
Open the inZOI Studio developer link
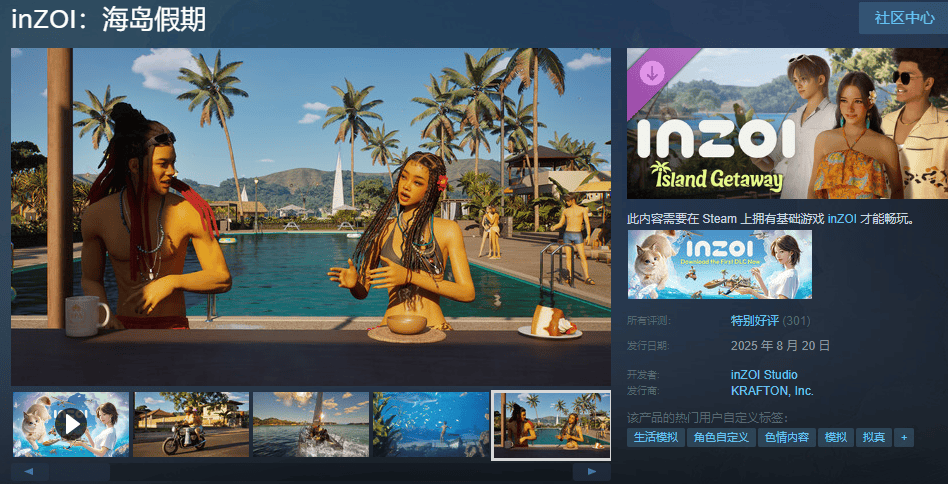pyautogui.click(x=764, y=375)
